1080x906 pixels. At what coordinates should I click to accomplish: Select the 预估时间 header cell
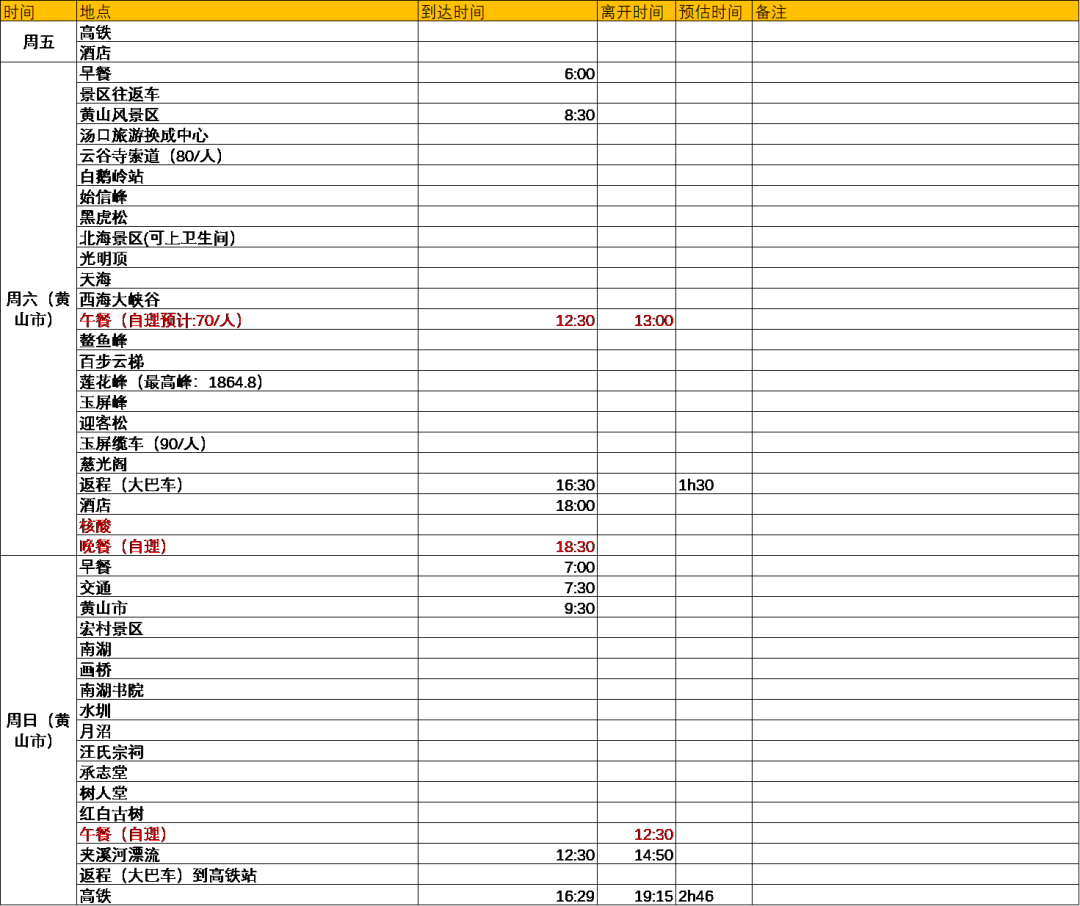[x=714, y=12]
